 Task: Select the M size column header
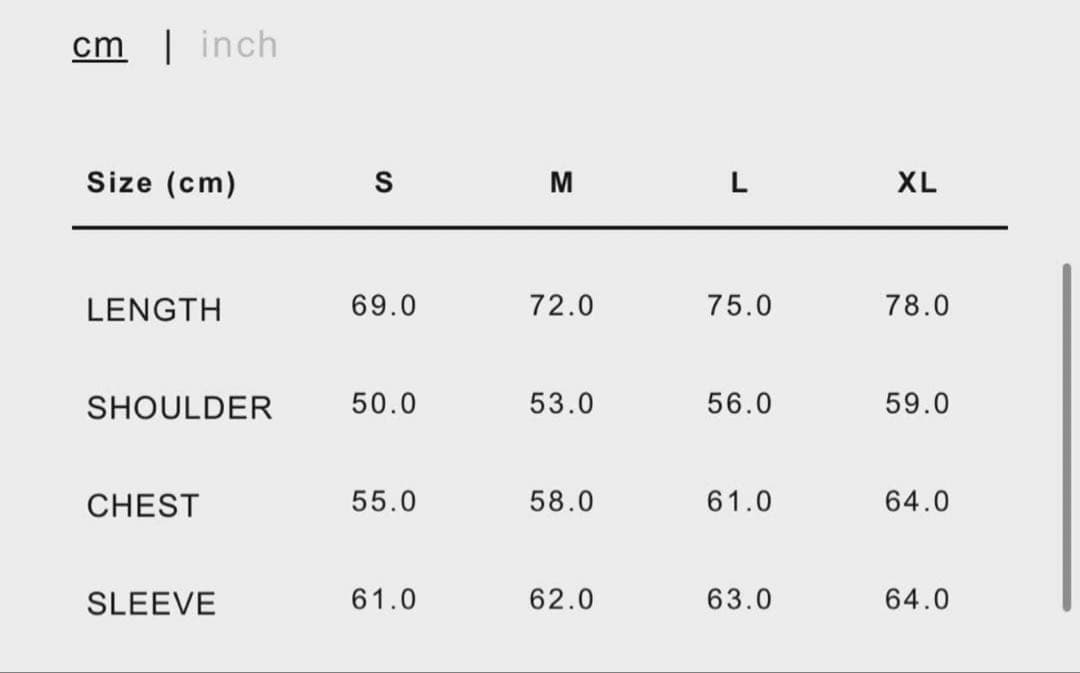point(561,183)
